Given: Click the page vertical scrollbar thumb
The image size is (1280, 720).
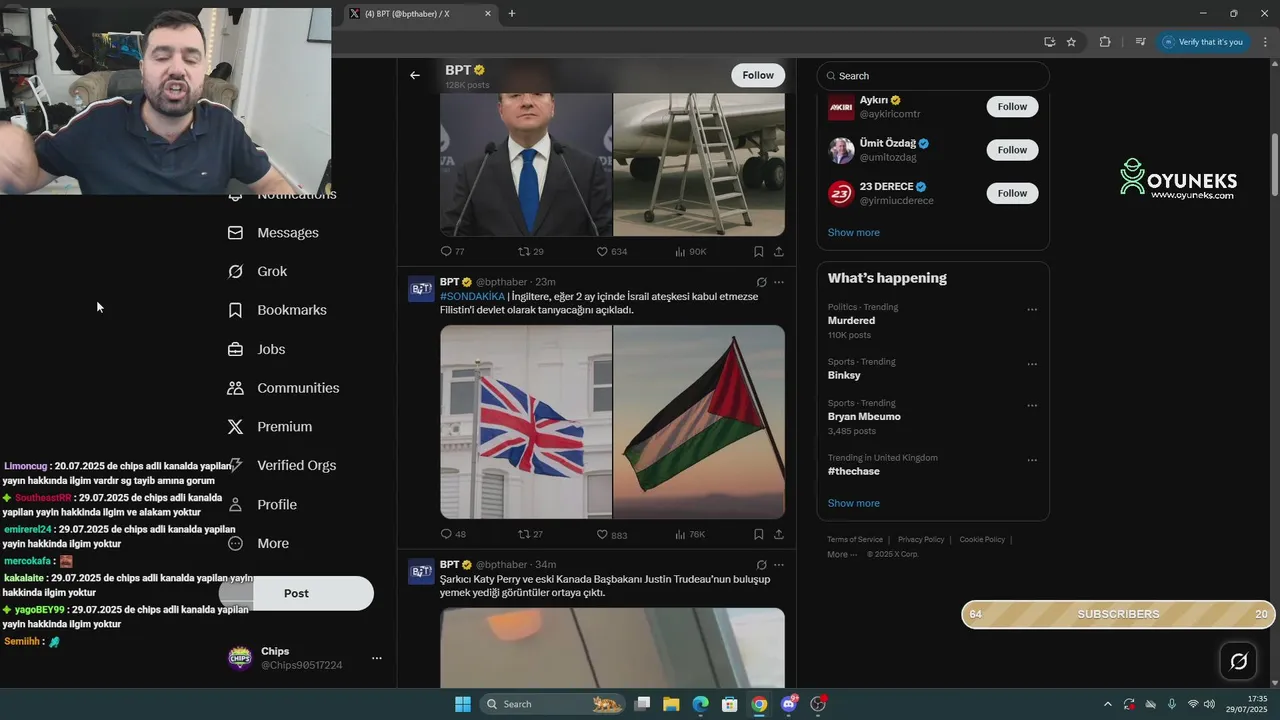Looking at the screenshot, I should tap(1275, 165).
